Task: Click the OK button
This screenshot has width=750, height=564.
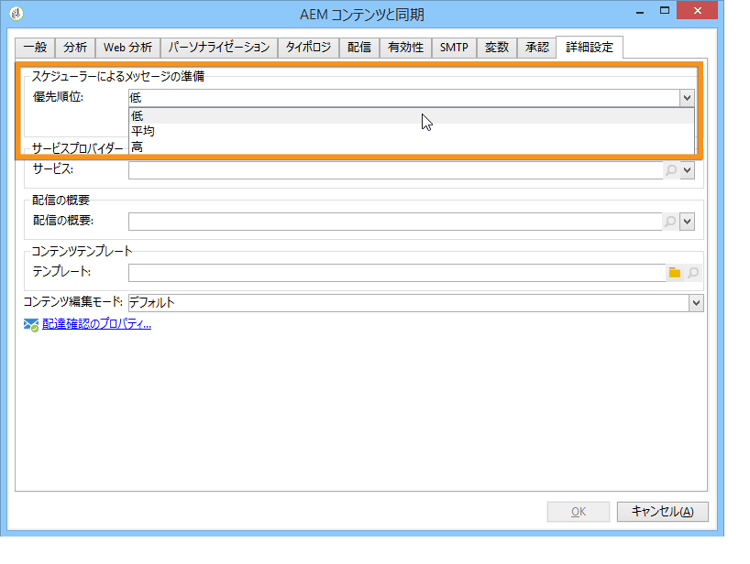Action: point(578,512)
